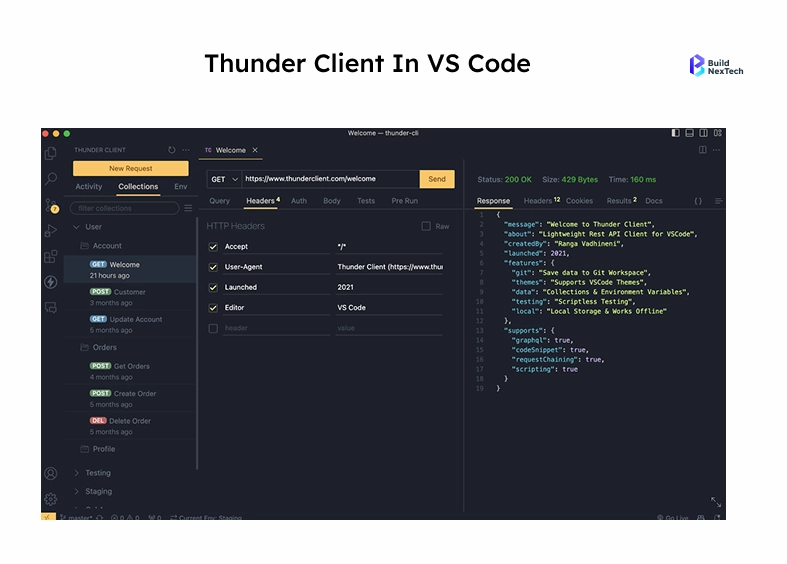Image resolution: width=787 pixels, height=564 pixels.
Task: Click the New Request button
Action: click(130, 169)
